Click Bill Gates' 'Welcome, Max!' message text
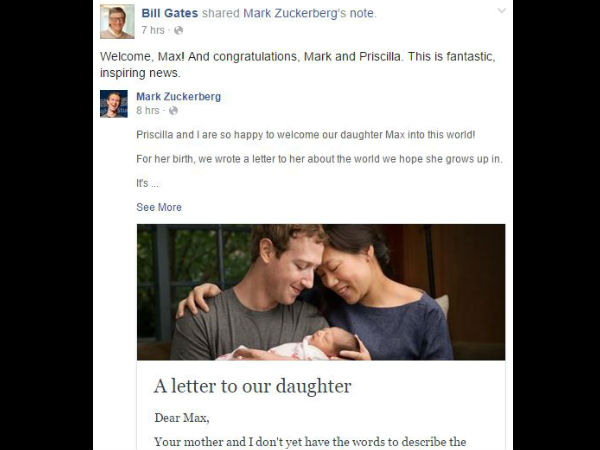Image resolution: width=600 pixels, height=450 pixels. click(298, 64)
